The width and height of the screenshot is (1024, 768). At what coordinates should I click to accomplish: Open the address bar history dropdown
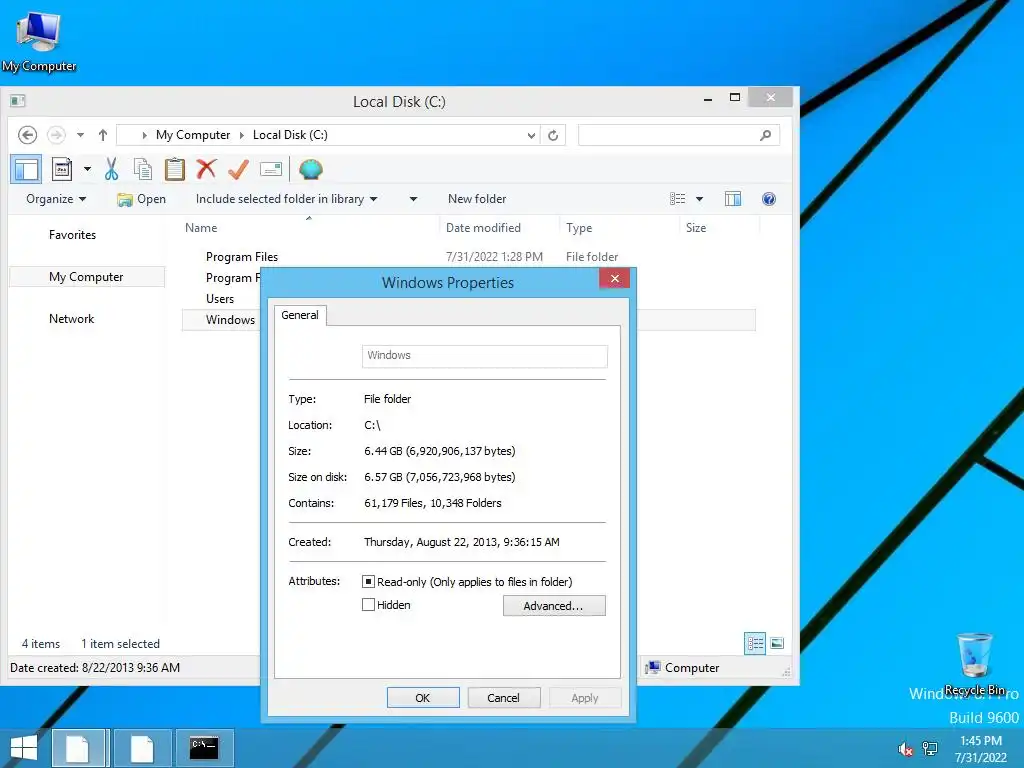tap(531, 135)
